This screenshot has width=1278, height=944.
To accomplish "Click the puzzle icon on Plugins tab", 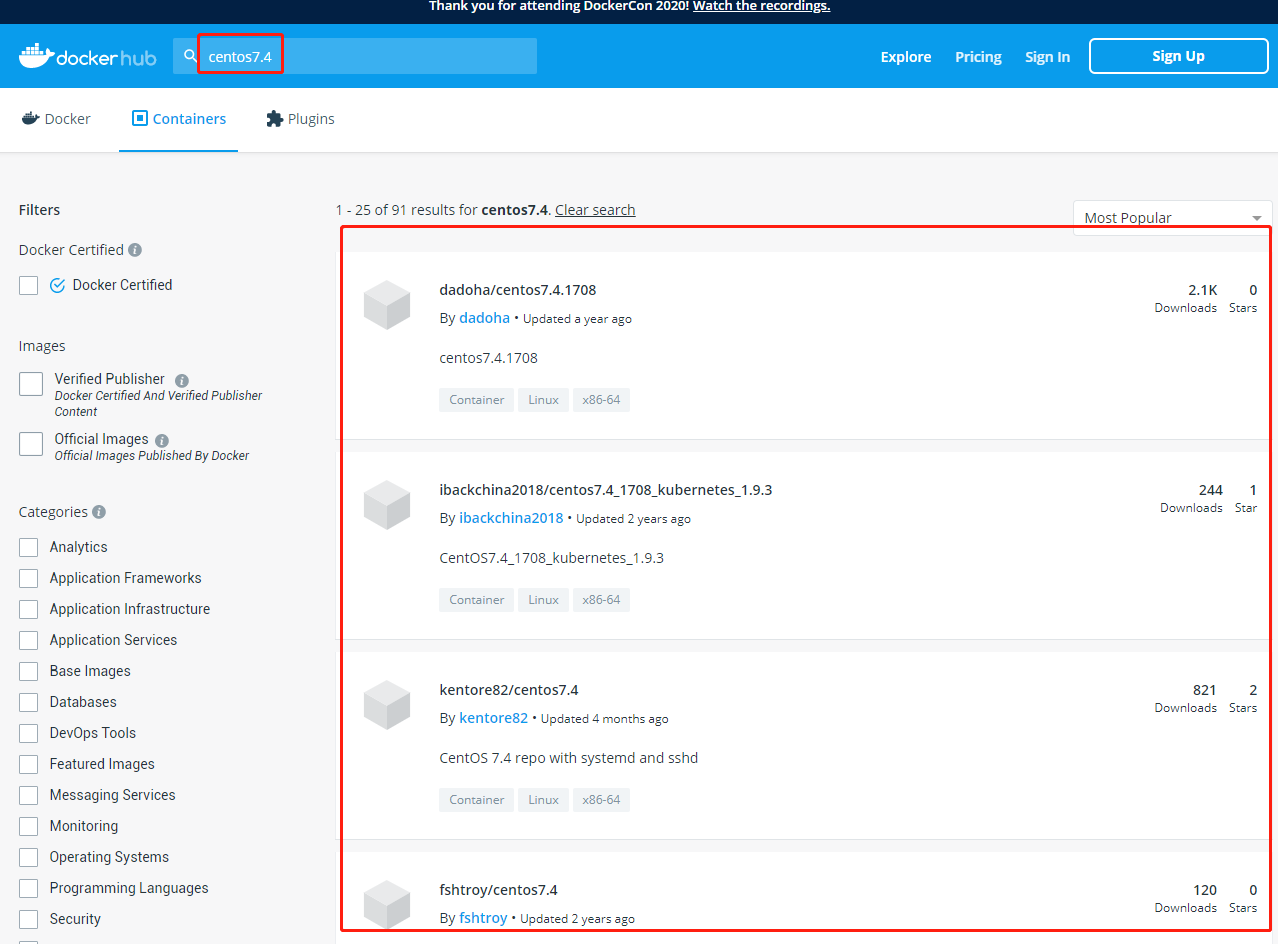I will pyautogui.click(x=275, y=118).
